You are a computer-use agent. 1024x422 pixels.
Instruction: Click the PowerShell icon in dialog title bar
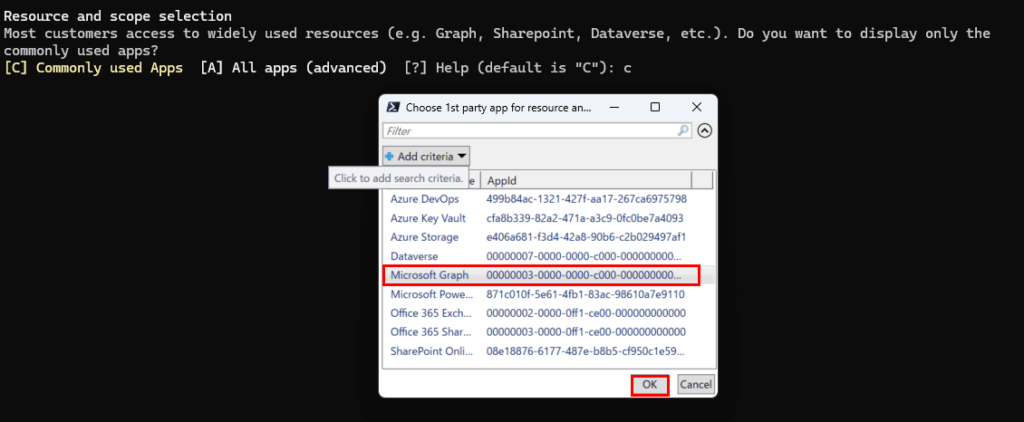point(393,107)
